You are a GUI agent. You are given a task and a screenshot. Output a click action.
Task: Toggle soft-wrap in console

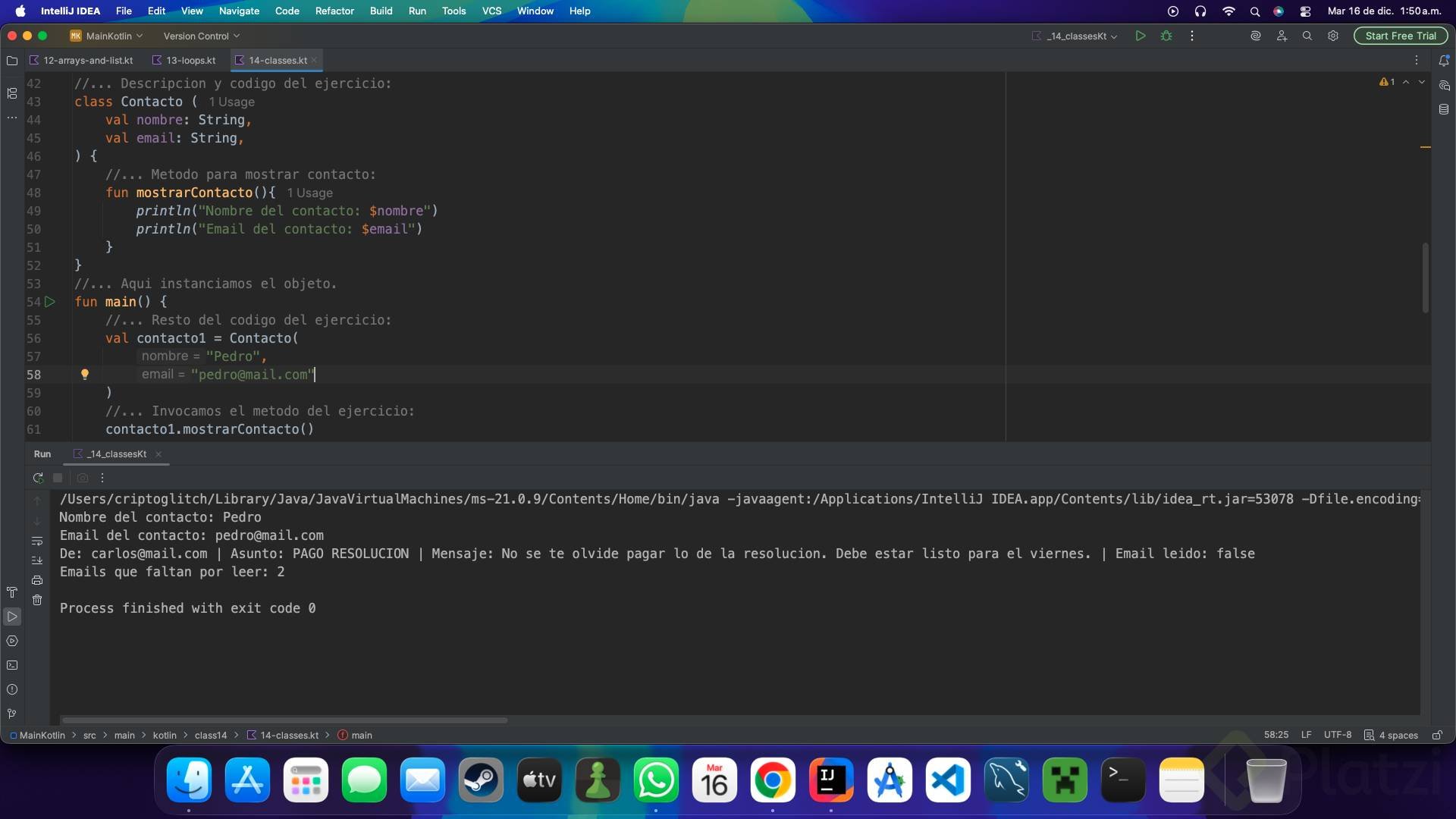(37, 541)
